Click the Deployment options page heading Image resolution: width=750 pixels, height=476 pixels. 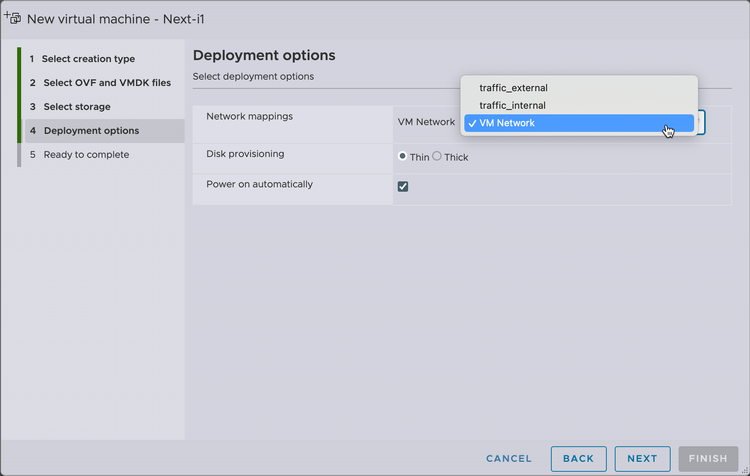tap(263, 55)
